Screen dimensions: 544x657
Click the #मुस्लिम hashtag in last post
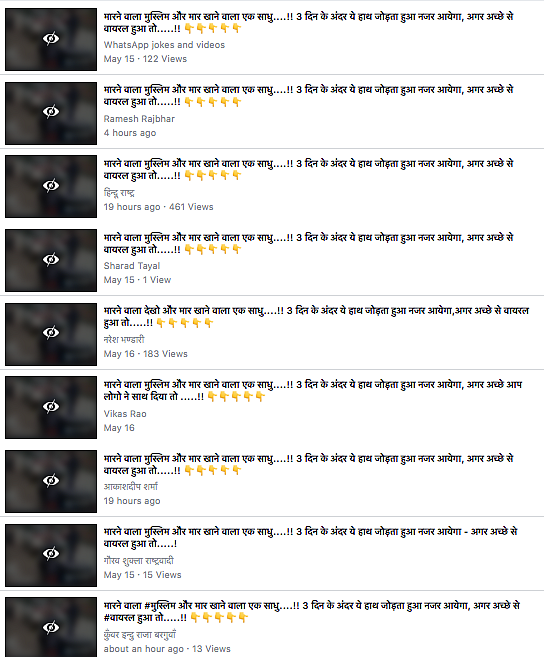tap(160, 606)
